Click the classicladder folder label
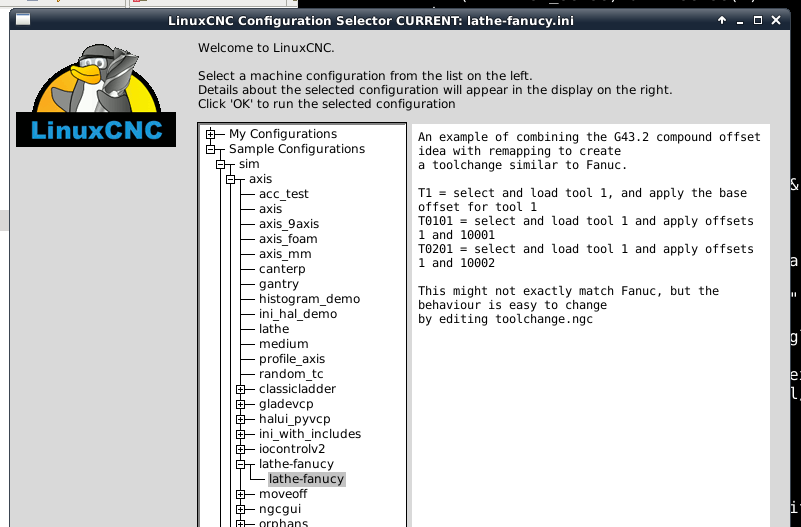Viewport: 801px width, 527px height. 297,389
